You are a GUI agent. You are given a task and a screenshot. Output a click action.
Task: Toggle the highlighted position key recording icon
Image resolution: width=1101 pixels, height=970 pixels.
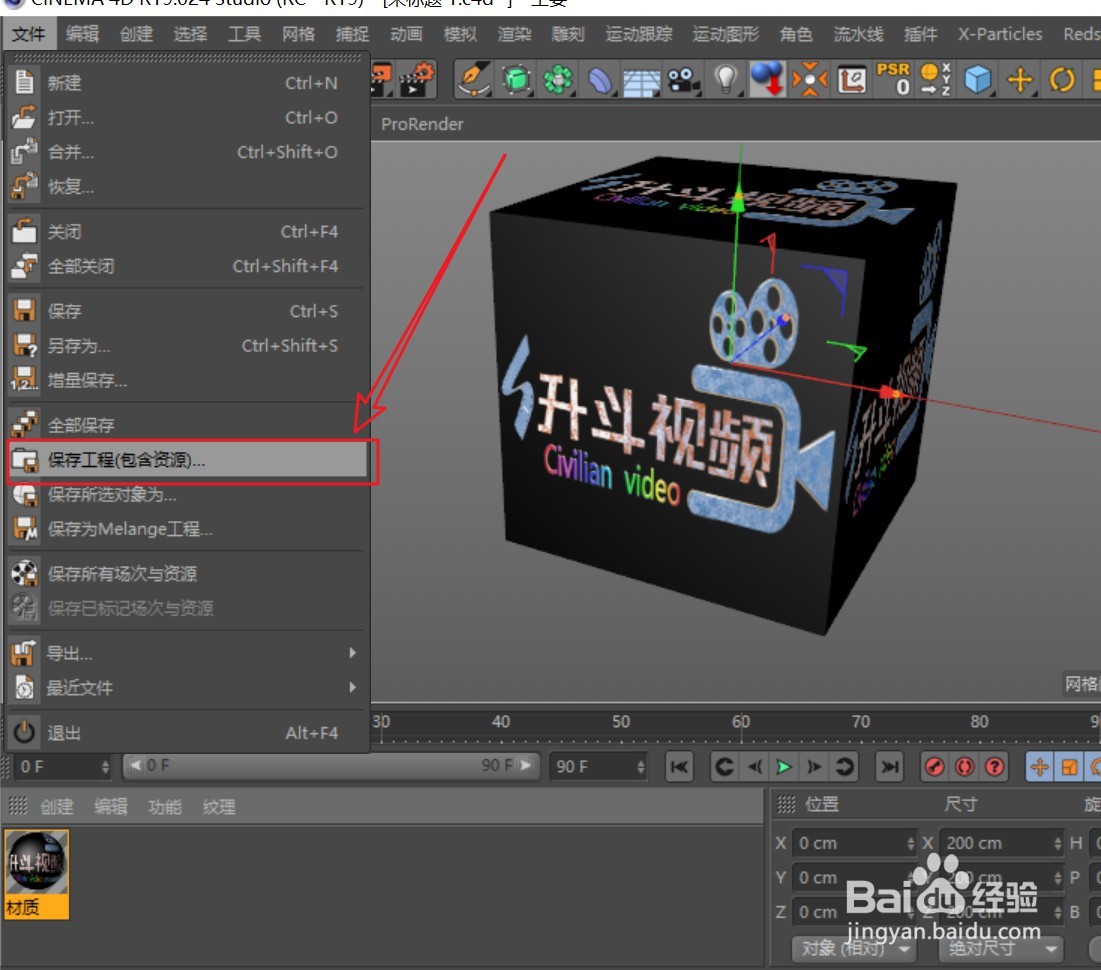1037,766
